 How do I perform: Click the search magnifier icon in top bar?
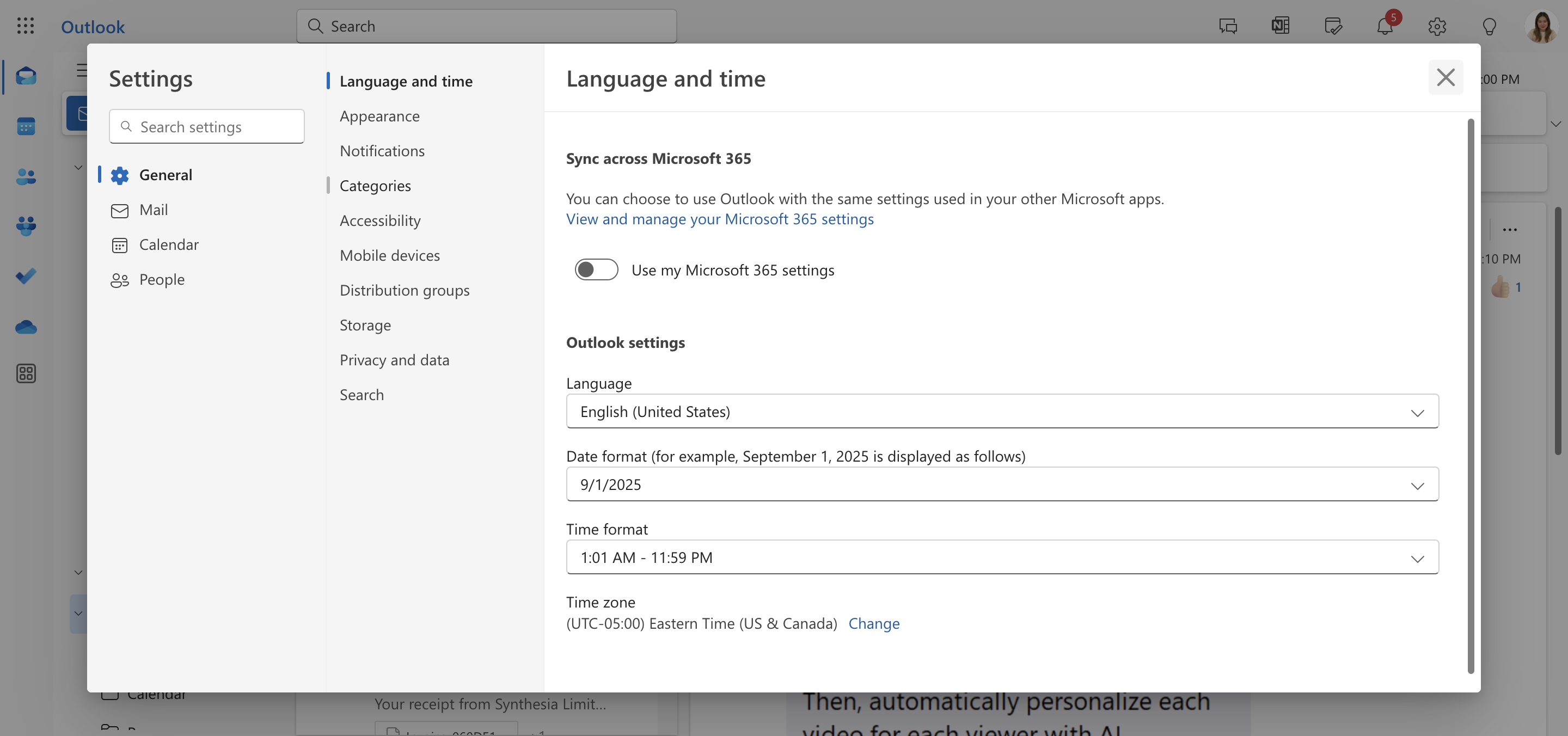pos(315,26)
